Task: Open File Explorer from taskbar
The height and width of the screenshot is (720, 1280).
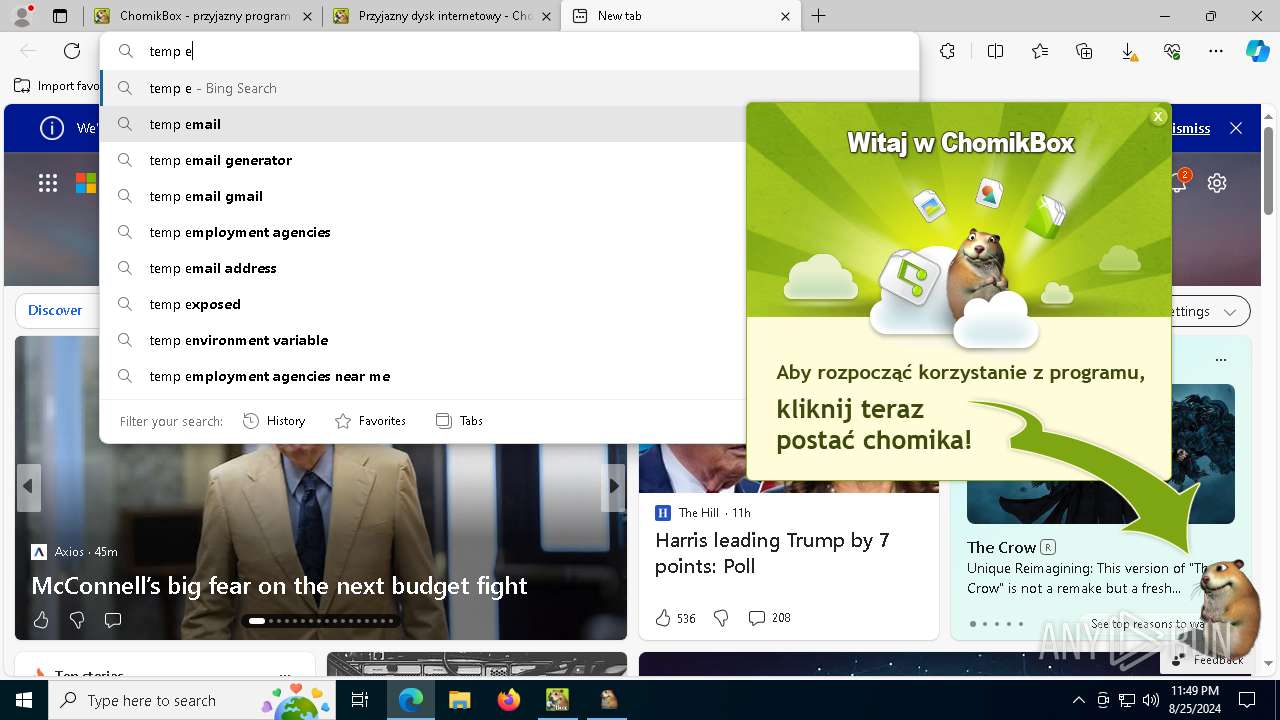Action: tap(459, 701)
